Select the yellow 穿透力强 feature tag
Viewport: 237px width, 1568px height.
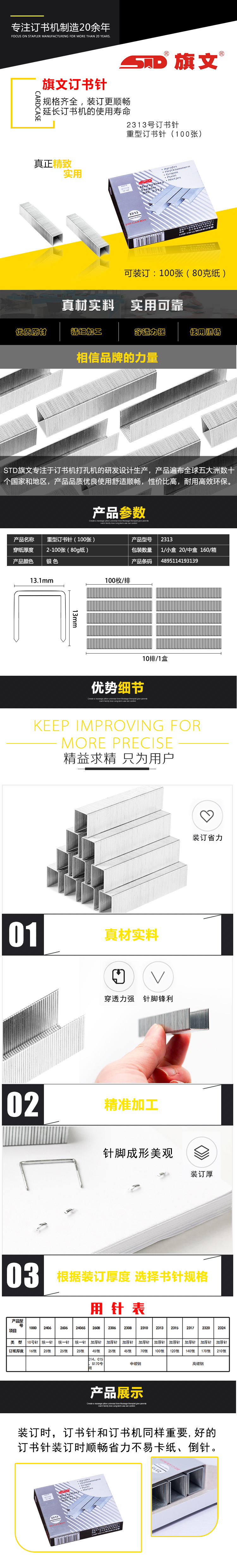pyautogui.click(x=150, y=332)
